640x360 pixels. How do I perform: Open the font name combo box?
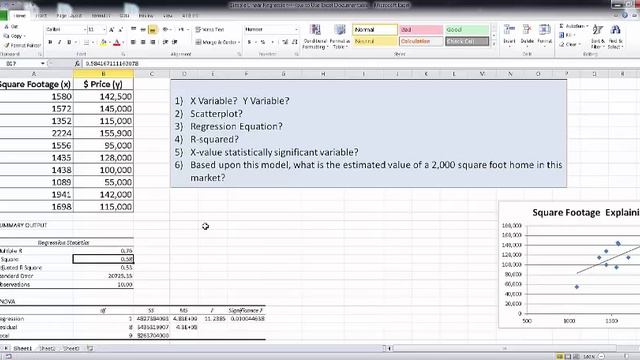(65, 29)
